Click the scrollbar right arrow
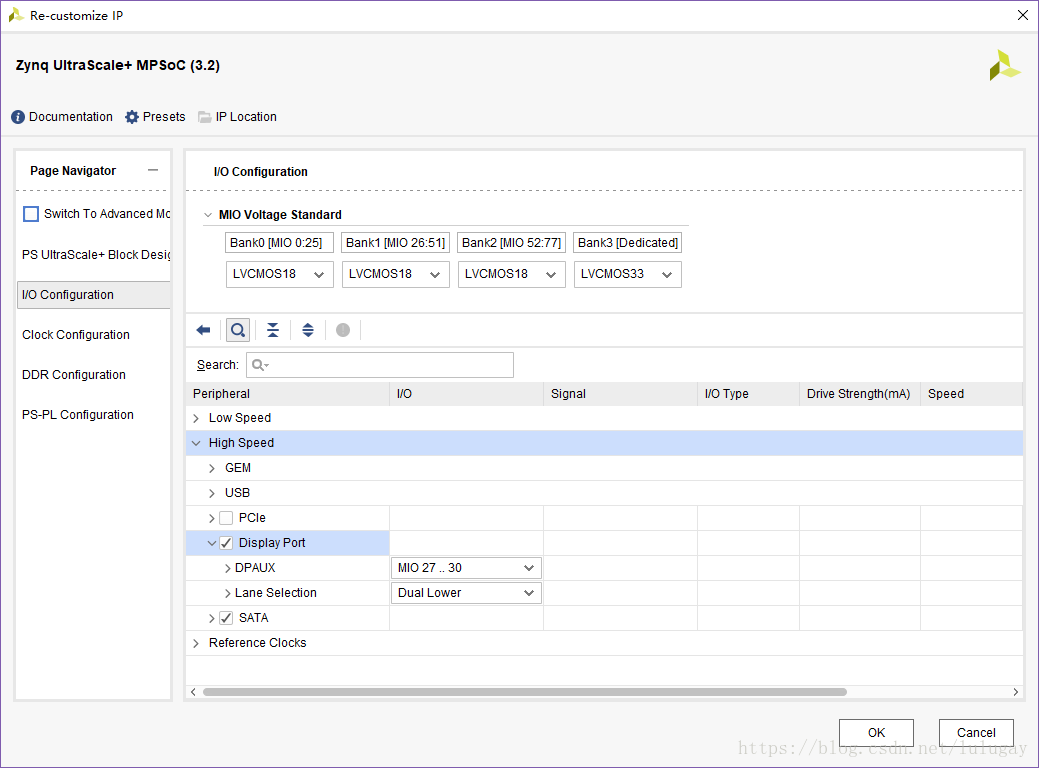The image size is (1039, 768). pos(1015,692)
